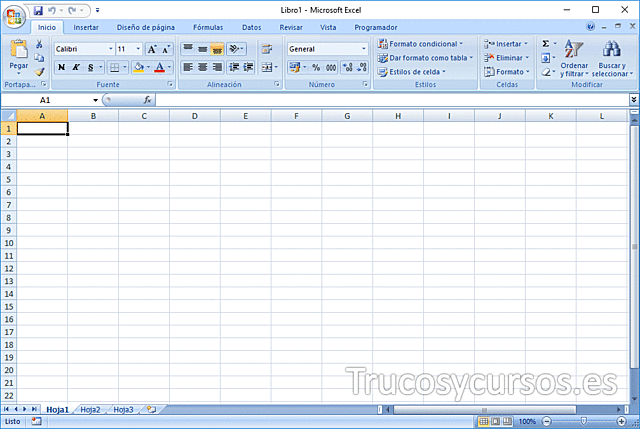Open Fuente dialog launcher
The width and height of the screenshot is (640, 429).
(x=170, y=84)
